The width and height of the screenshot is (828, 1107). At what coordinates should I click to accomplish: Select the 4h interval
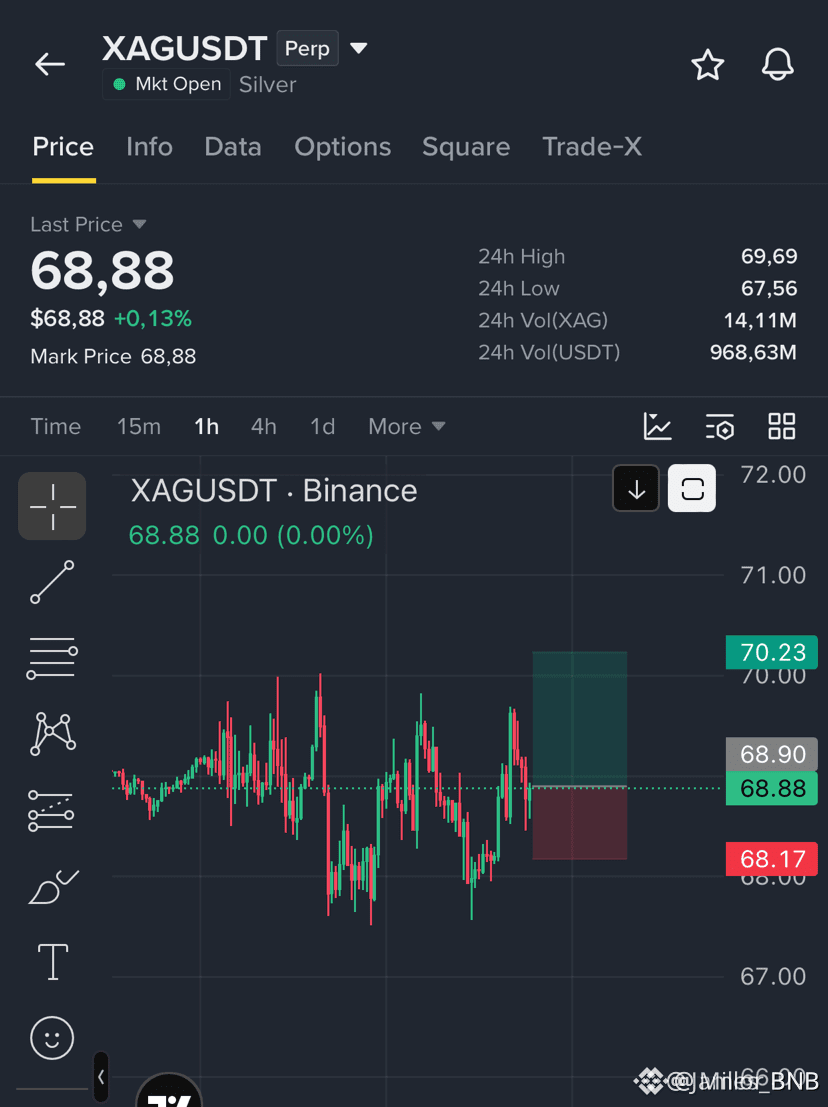[264, 426]
